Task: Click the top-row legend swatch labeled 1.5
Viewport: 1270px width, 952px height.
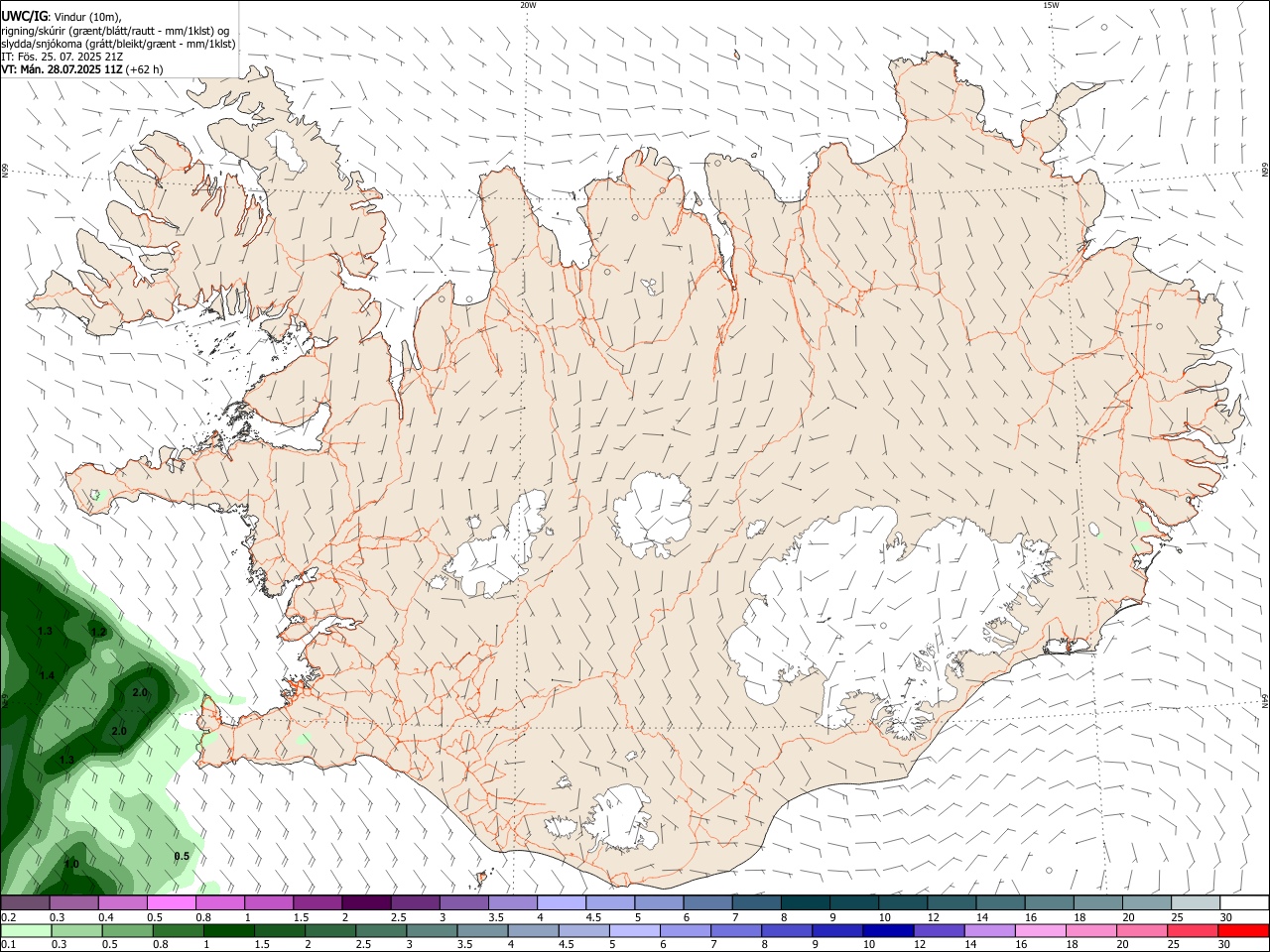Action: coord(317,903)
